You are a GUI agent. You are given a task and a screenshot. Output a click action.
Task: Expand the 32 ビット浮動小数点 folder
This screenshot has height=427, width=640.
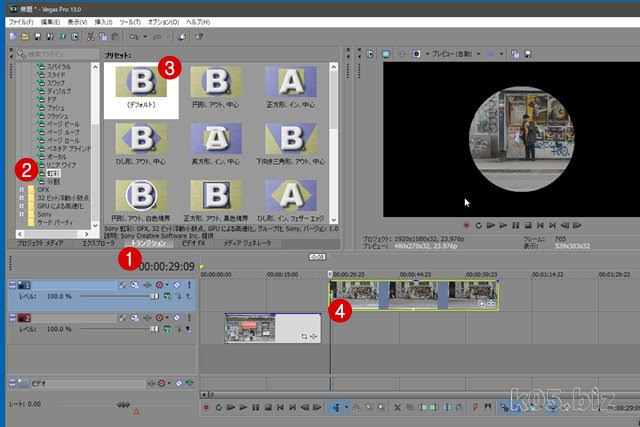point(21,198)
